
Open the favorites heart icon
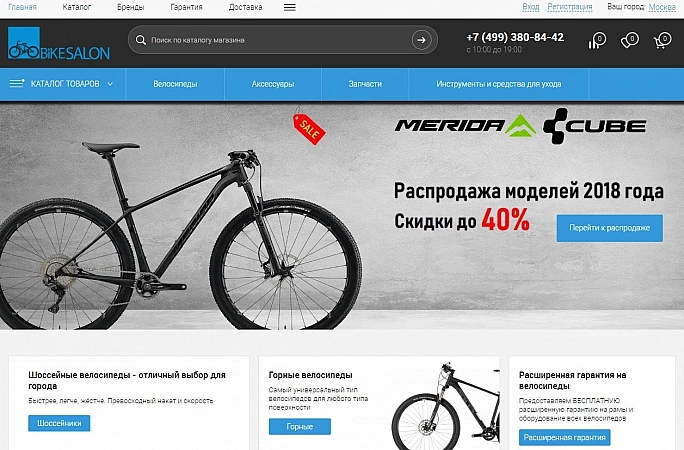click(629, 41)
